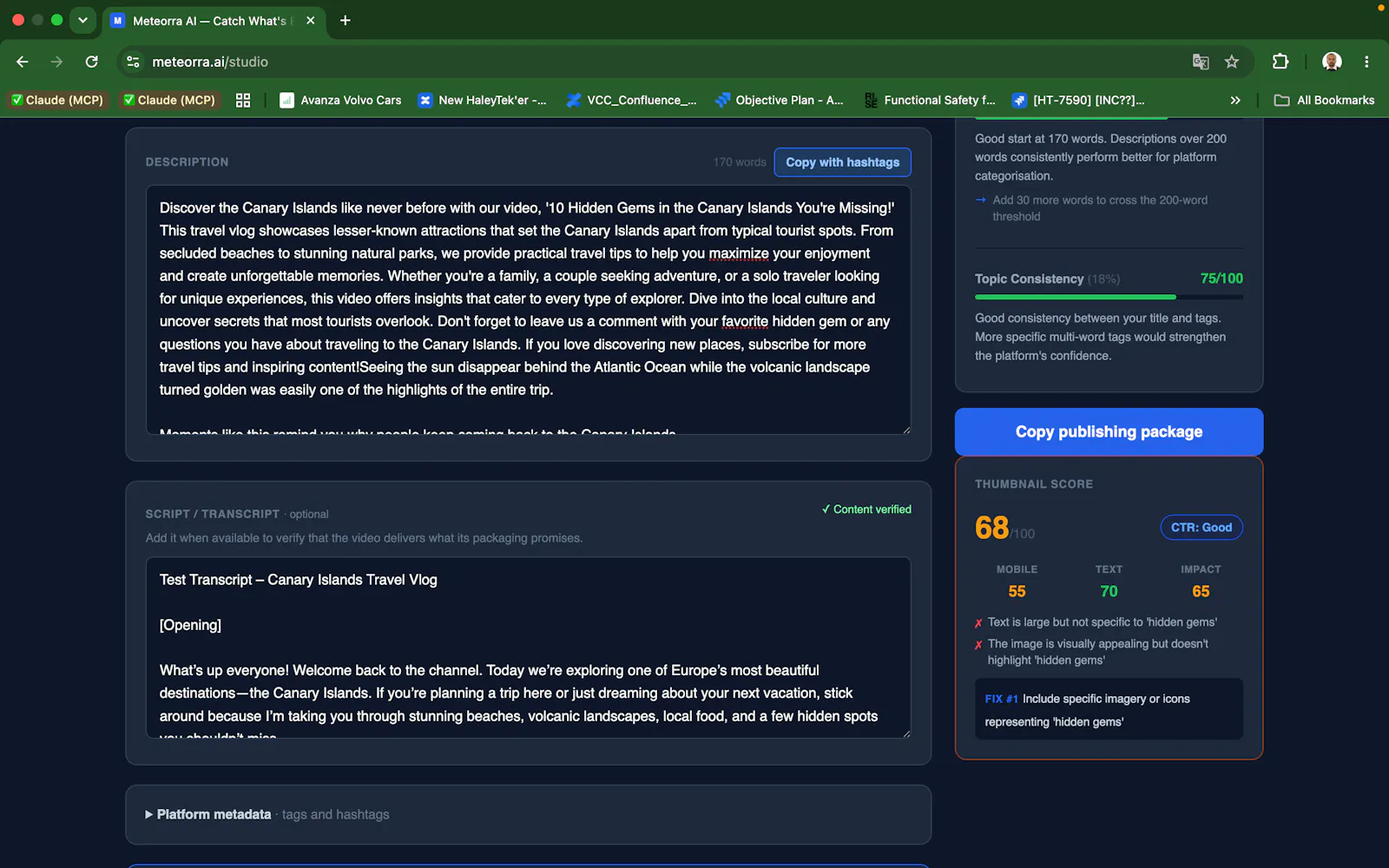Viewport: 1389px width, 868px height.
Task: Click the Copy publishing package button
Action: [x=1109, y=431]
